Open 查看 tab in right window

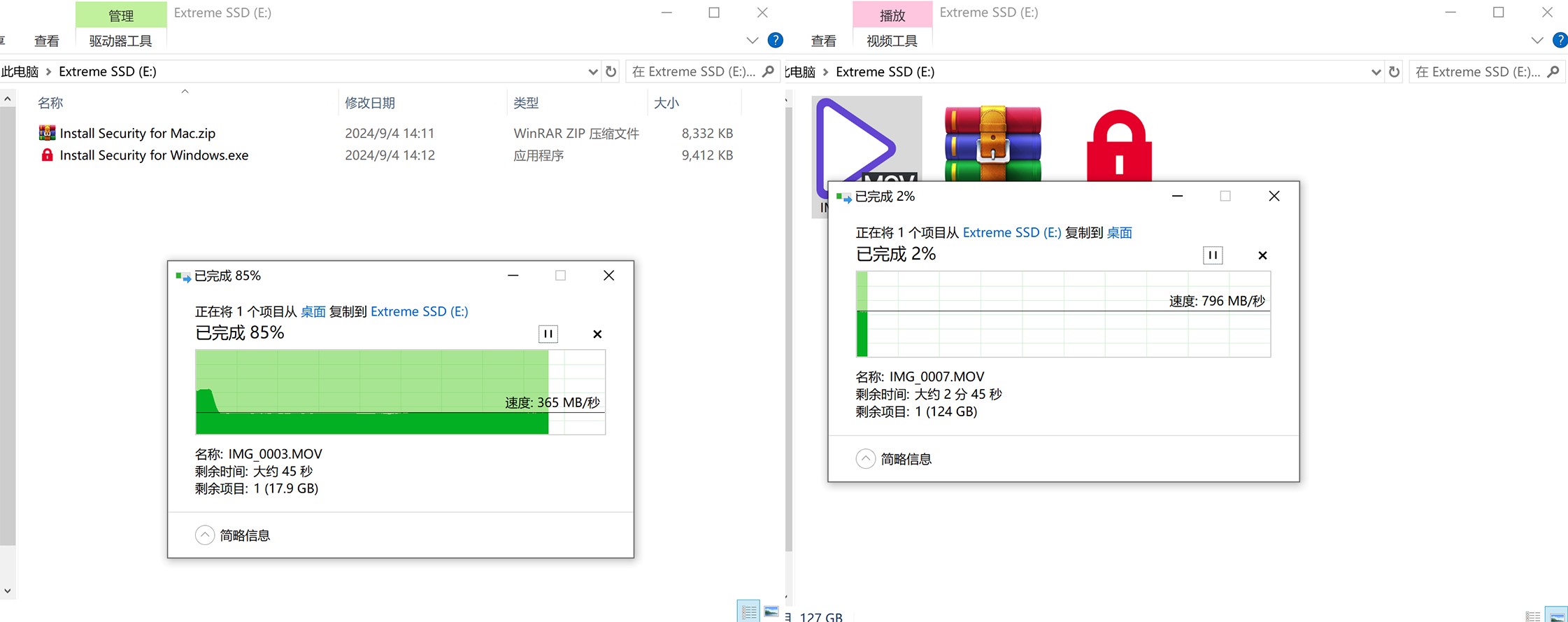pos(824,41)
